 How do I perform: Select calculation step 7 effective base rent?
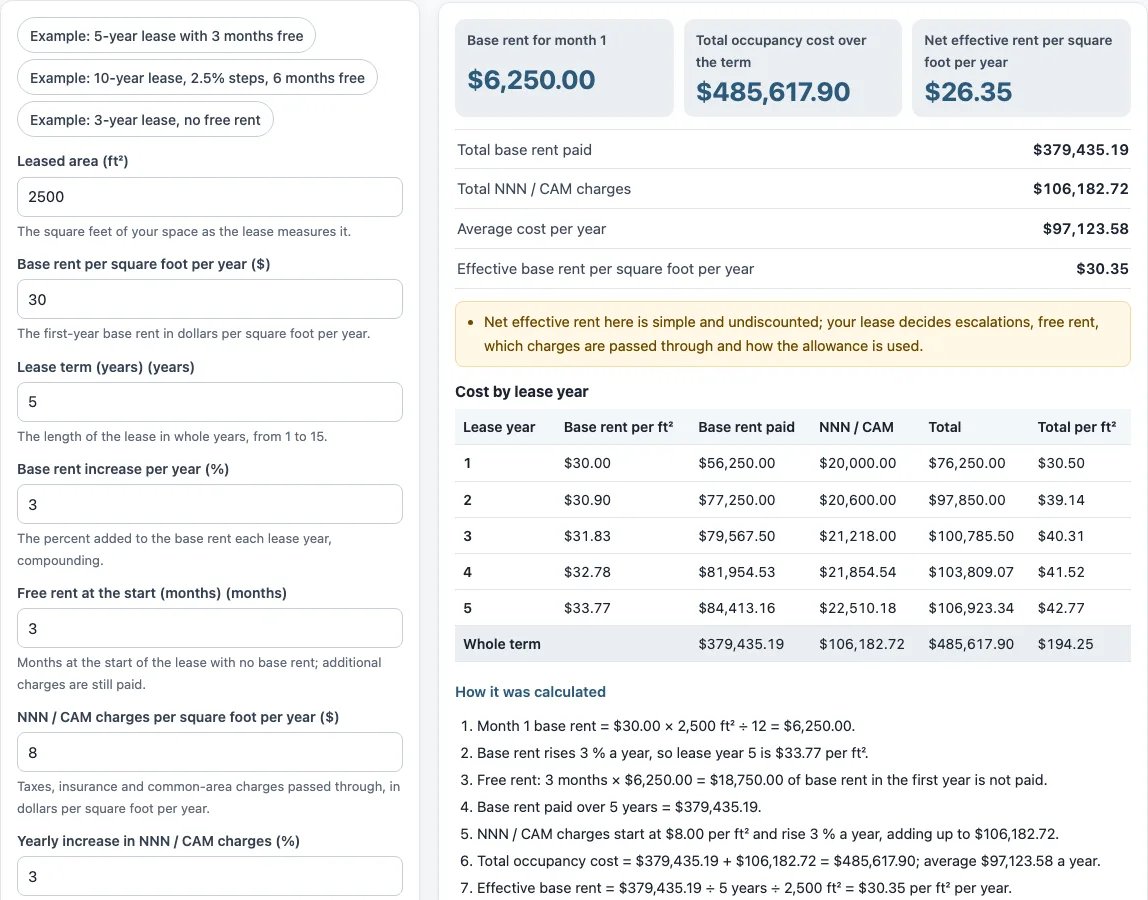(744, 888)
